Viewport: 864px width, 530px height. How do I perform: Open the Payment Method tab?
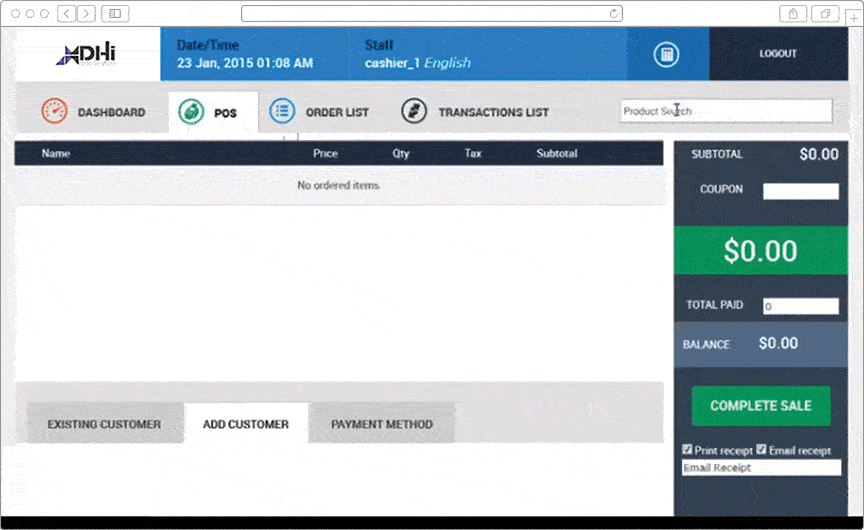[x=382, y=424]
